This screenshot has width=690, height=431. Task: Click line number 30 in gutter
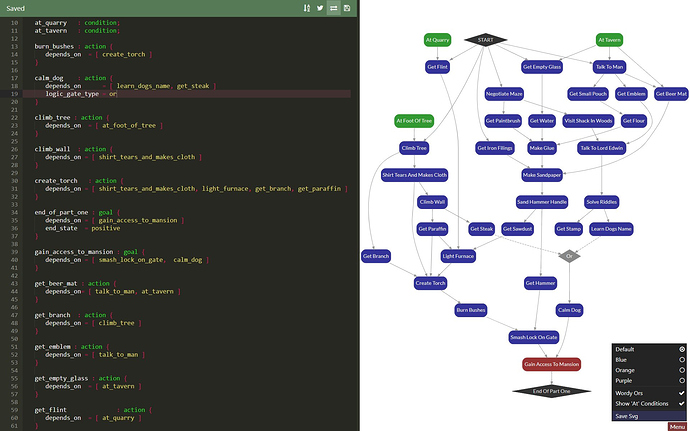[x=15, y=181]
